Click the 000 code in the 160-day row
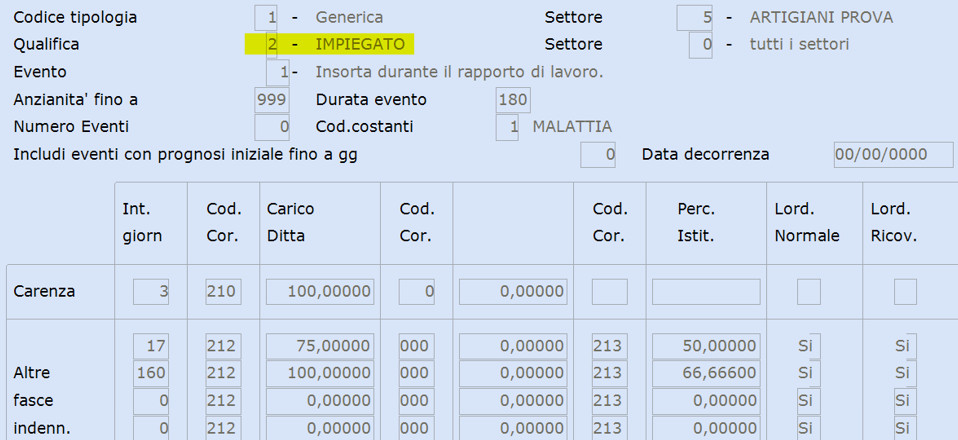The width and height of the screenshot is (958, 440). (x=417, y=373)
